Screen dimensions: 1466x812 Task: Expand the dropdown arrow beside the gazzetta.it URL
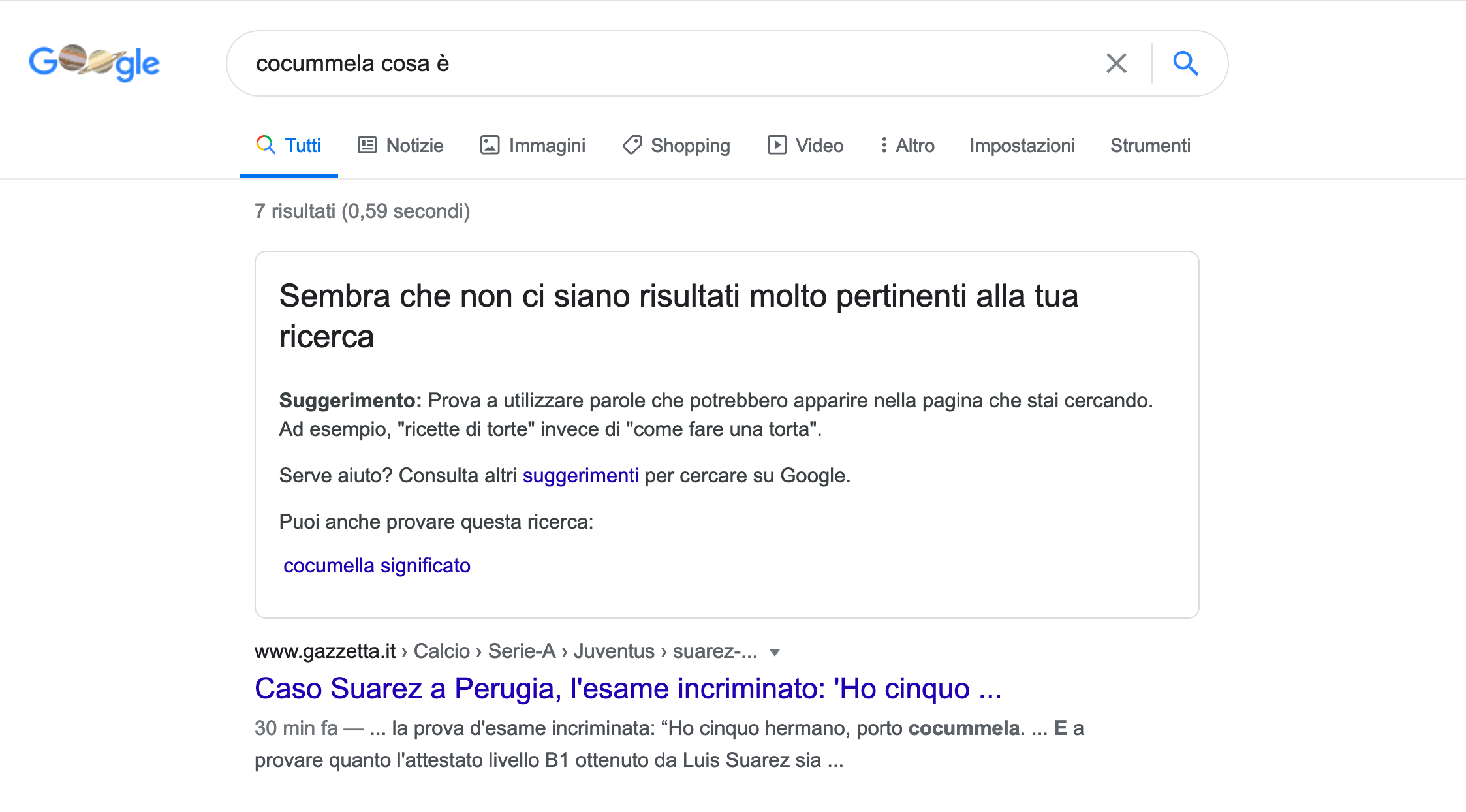[775, 653]
